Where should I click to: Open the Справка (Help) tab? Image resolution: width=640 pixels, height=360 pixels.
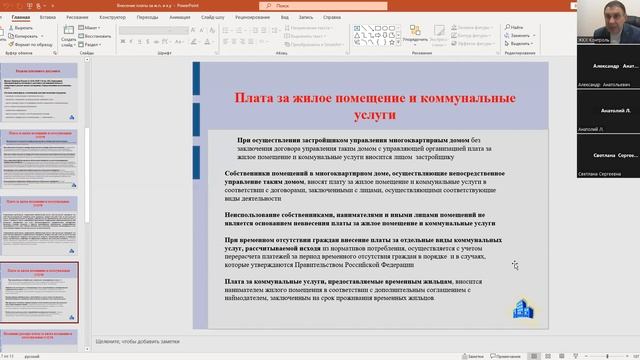pos(332,17)
